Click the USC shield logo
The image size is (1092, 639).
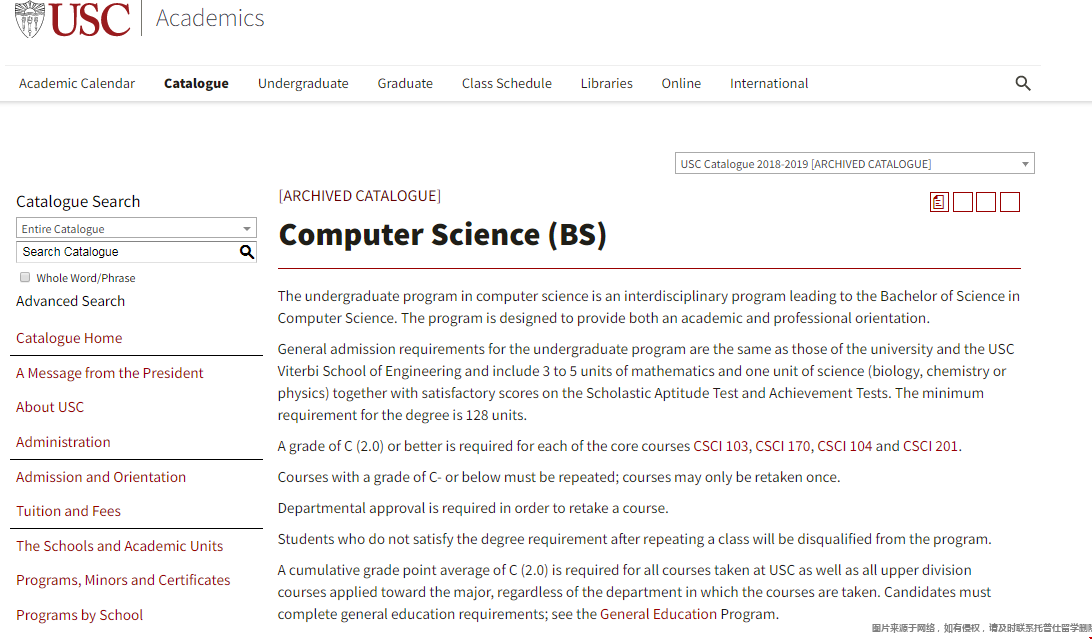[x=31, y=18]
